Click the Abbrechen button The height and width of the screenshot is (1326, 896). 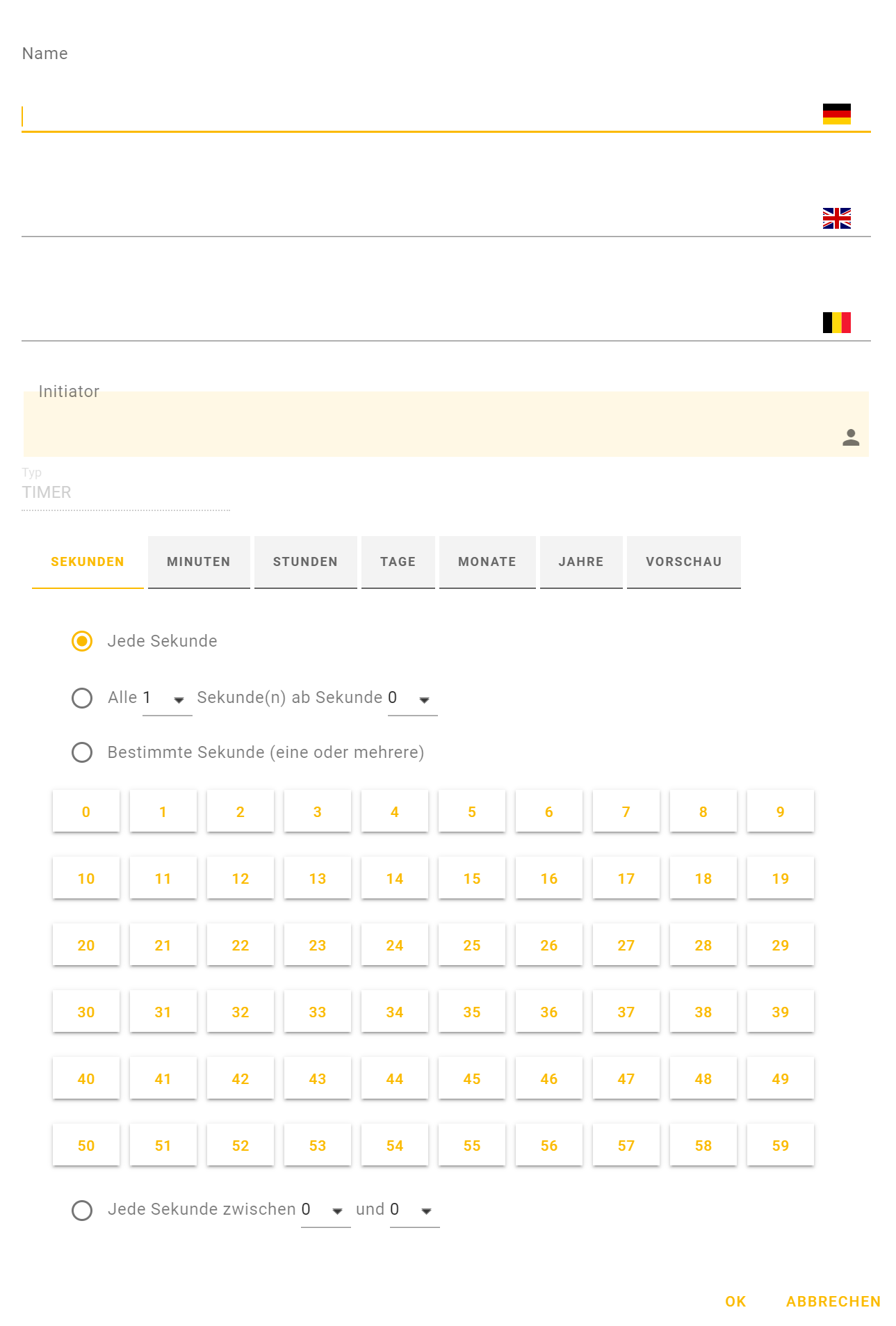[x=833, y=1302]
